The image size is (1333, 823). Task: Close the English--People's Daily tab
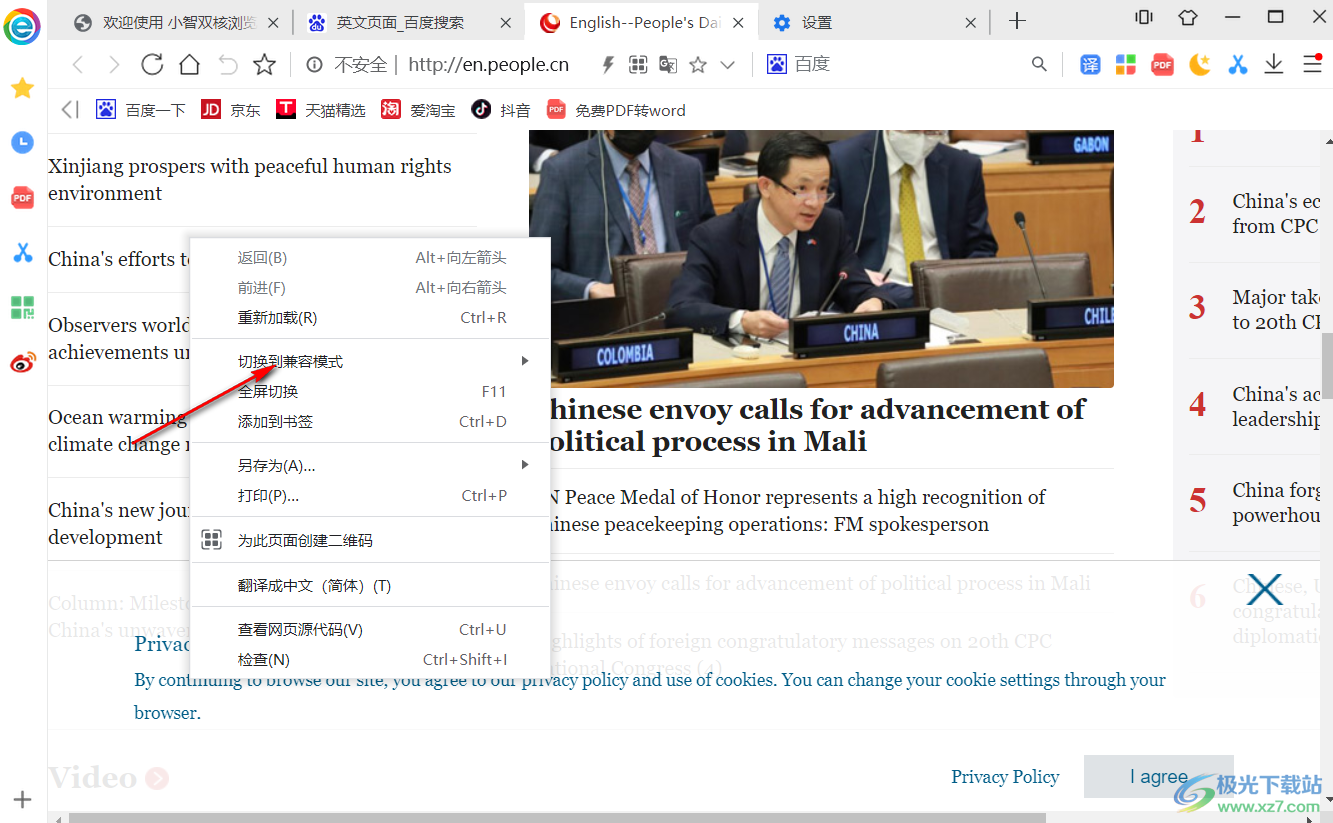click(x=738, y=22)
